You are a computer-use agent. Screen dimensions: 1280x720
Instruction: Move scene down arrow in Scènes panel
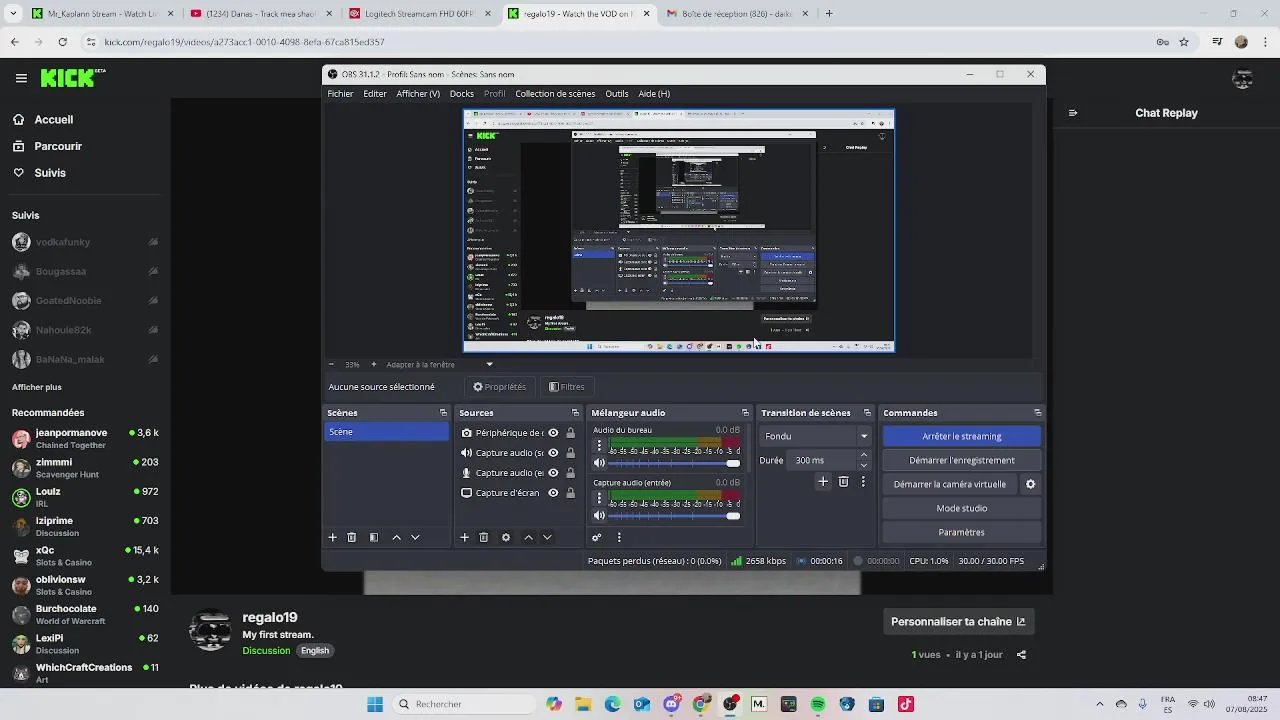[415, 537]
